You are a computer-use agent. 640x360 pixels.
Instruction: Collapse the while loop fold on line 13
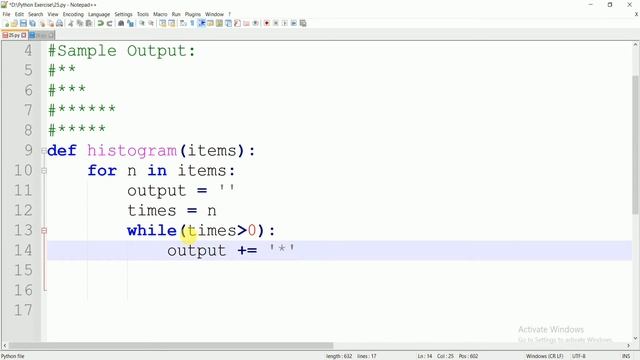click(x=44, y=231)
